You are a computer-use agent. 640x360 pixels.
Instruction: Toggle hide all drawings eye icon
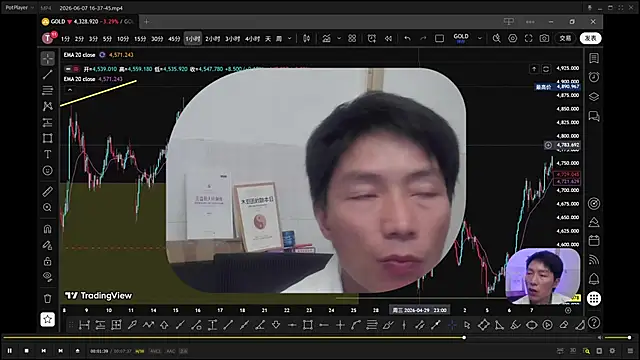click(48, 277)
